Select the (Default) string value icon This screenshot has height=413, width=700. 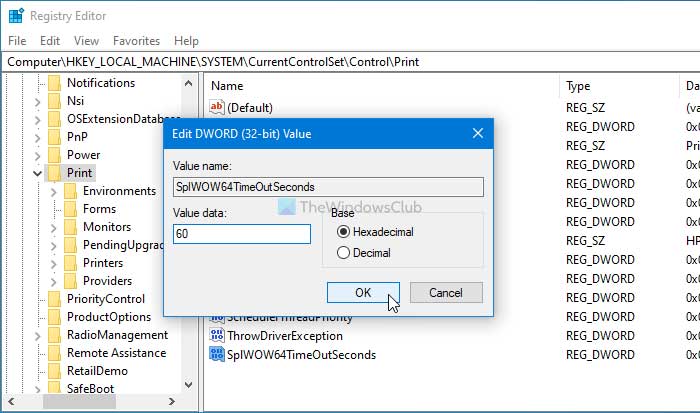[x=217, y=107]
